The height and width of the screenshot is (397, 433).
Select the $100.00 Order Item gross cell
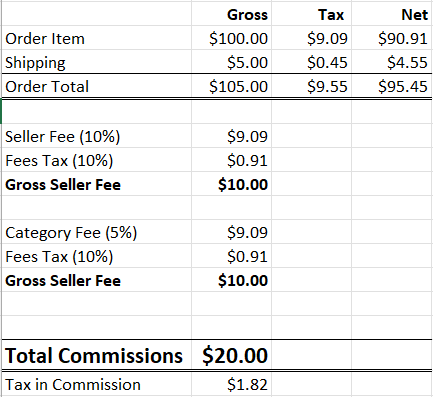pos(232,38)
